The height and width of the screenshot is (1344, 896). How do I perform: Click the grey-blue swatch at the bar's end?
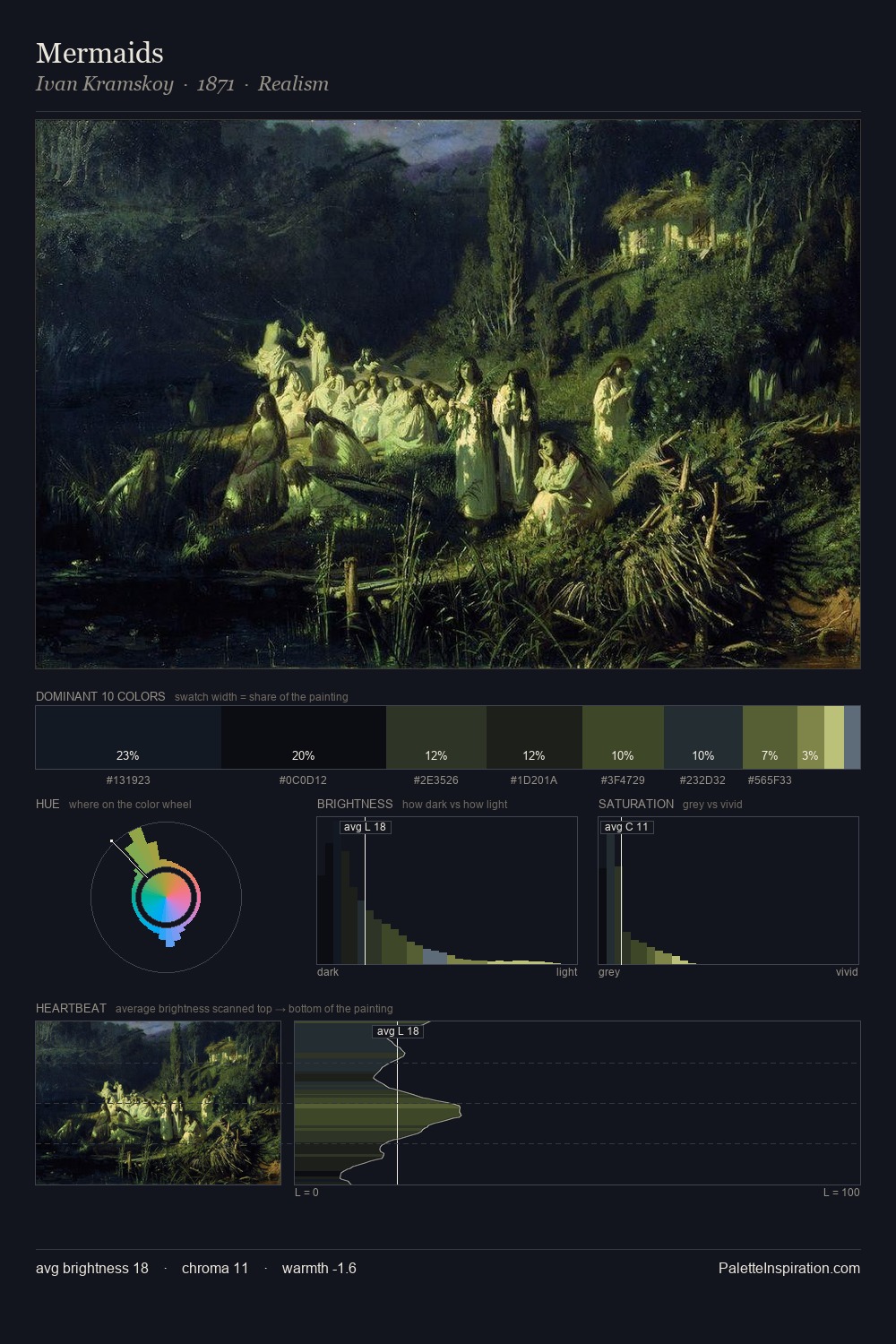pos(852,737)
